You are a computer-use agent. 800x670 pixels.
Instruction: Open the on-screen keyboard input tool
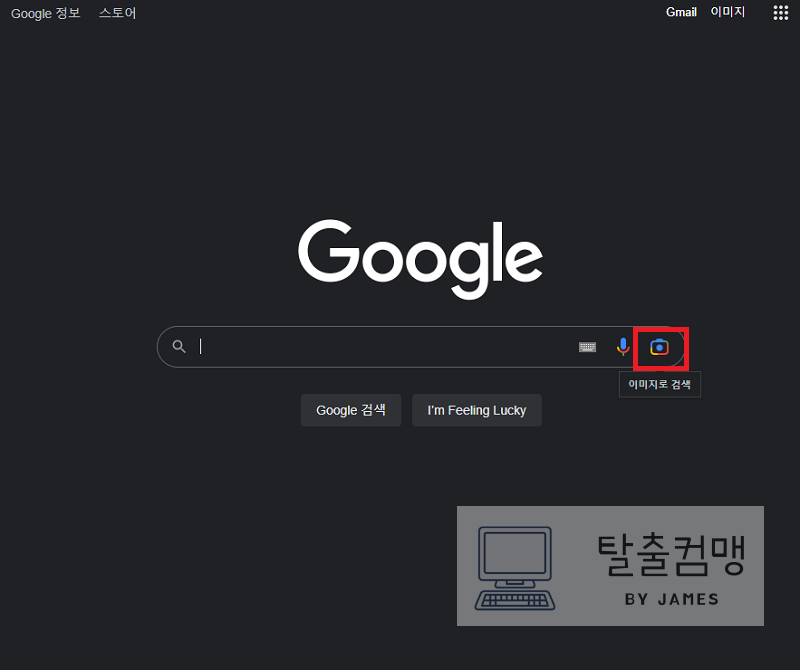click(587, 348)
